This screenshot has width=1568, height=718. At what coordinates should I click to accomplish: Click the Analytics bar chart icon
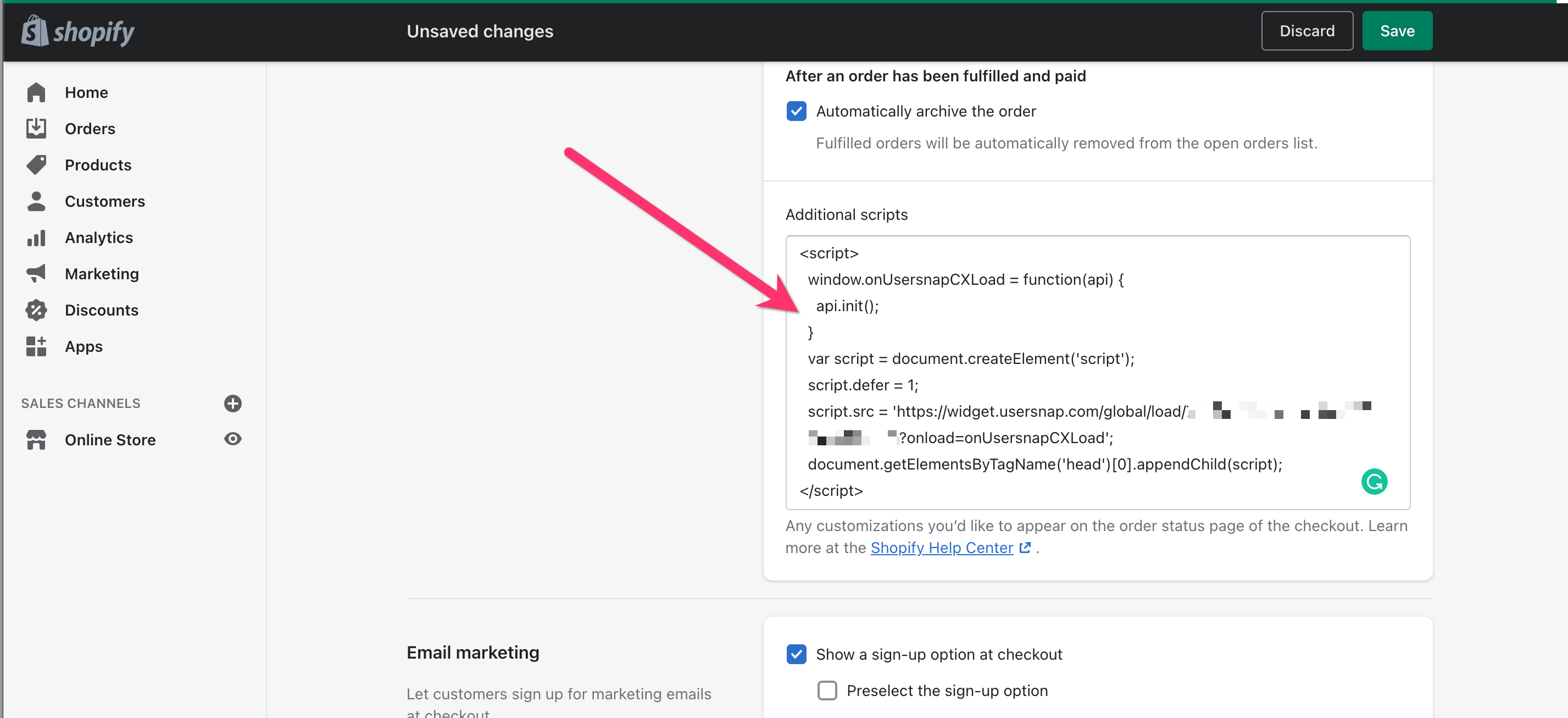[x=36, y=238]
